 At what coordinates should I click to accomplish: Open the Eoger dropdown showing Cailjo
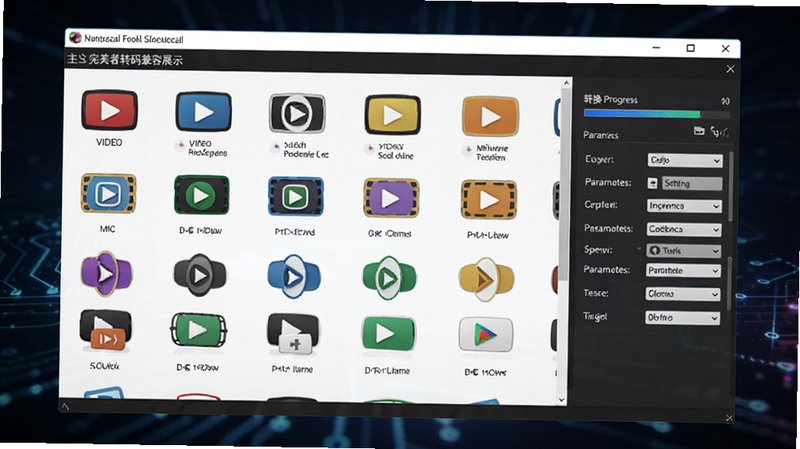point(685,160)
